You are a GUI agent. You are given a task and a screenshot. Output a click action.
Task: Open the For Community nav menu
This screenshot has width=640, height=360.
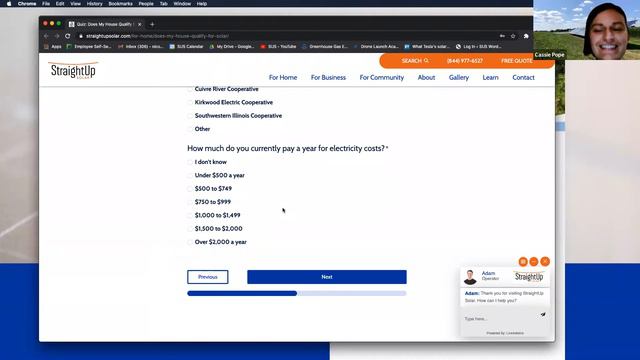point(382,78)
